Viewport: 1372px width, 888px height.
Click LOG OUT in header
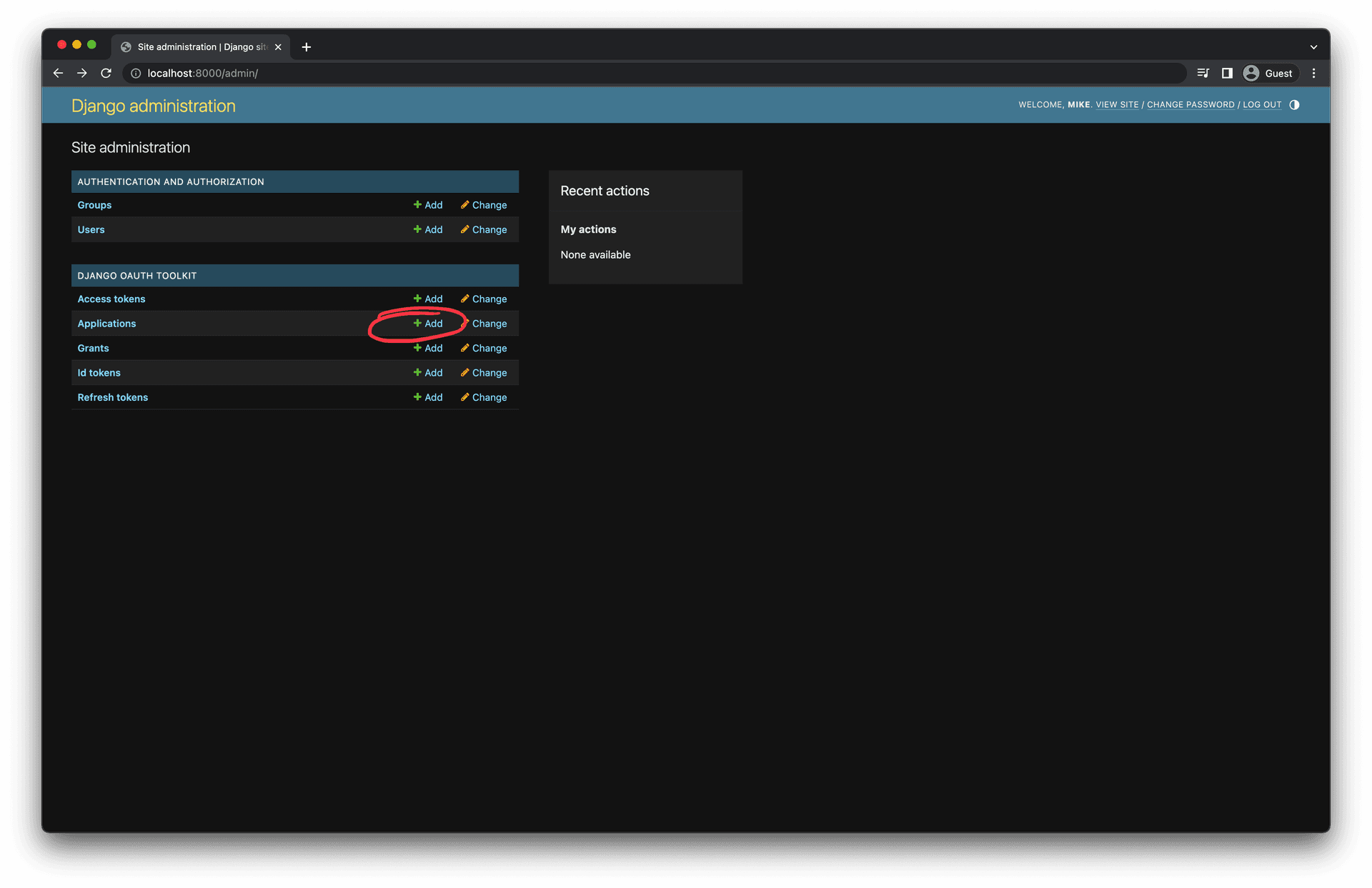coord(1262,105)
